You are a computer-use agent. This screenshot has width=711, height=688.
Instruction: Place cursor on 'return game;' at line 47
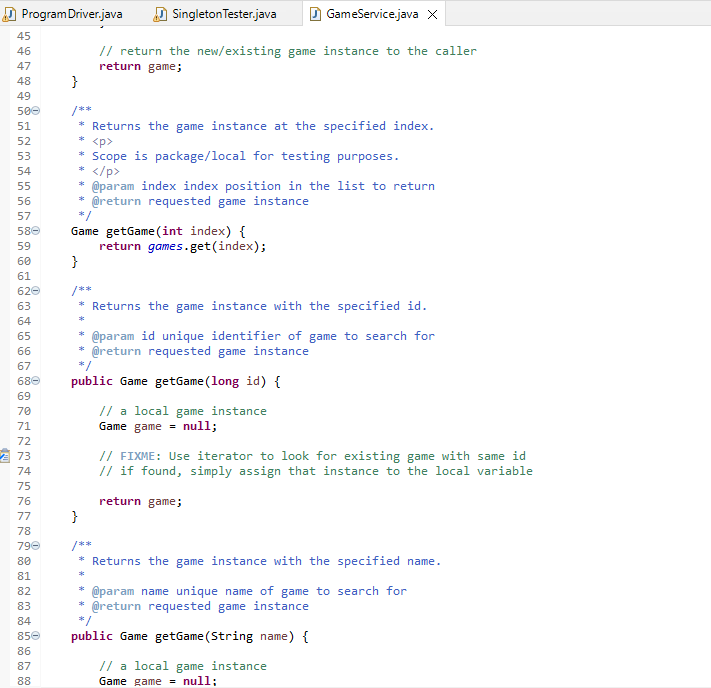pyautogui.click(x=141, y=66)
